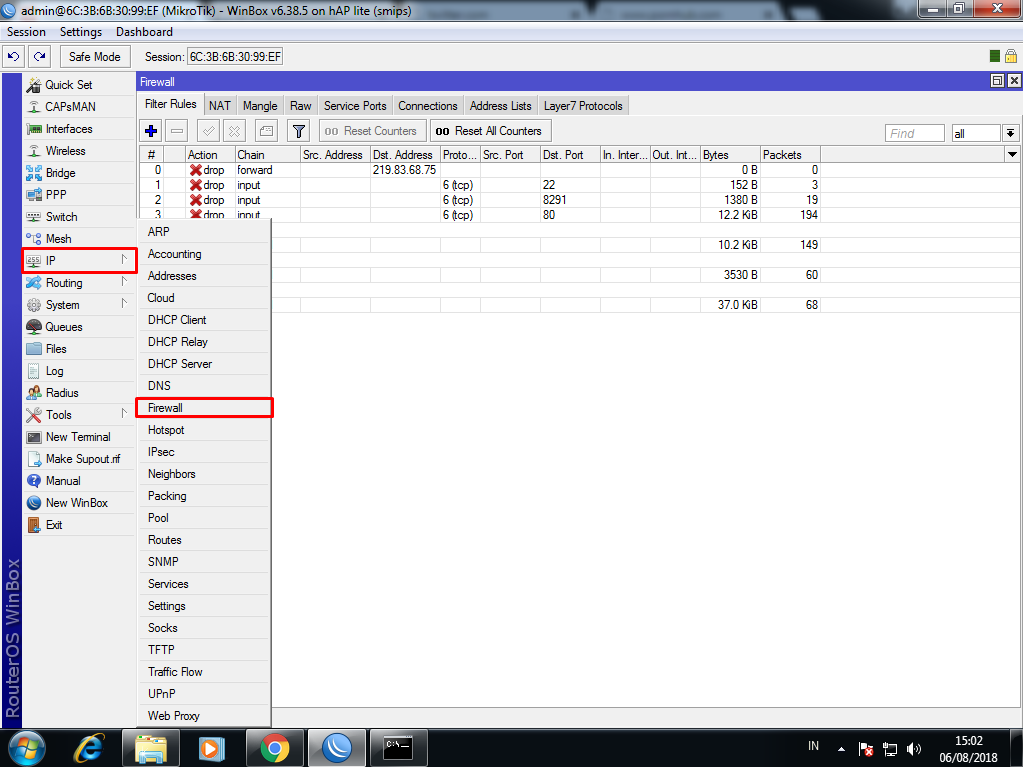Screen dimensions: 1023x767
Task: Click the padlock icon at top right
Action: click(x=1011, y=56)
